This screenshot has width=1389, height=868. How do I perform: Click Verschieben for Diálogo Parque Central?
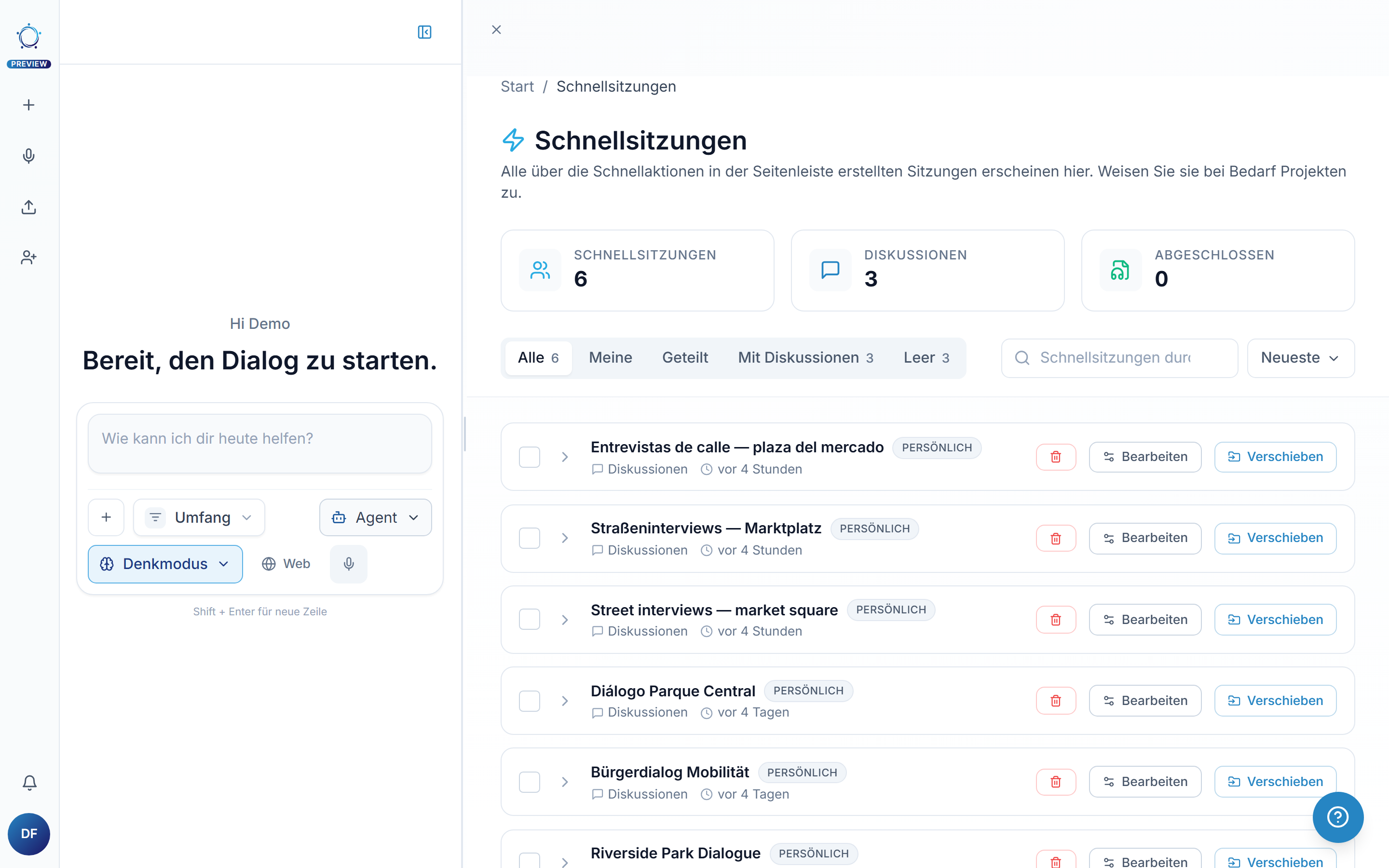[1275, 700]
